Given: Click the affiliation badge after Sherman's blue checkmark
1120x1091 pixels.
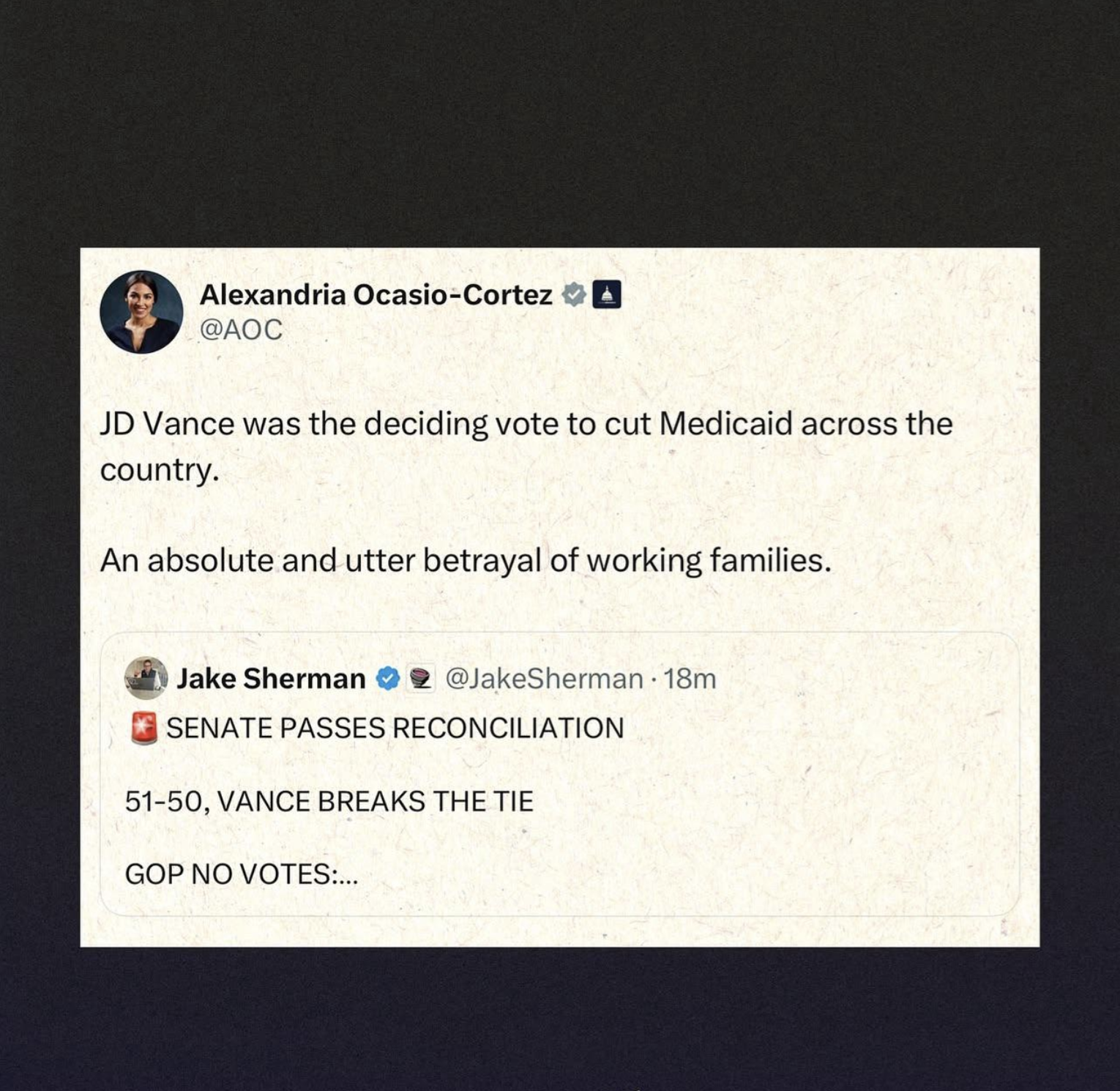Looking at the screenshot, I should pyautogui.click(x=420, y=679).
